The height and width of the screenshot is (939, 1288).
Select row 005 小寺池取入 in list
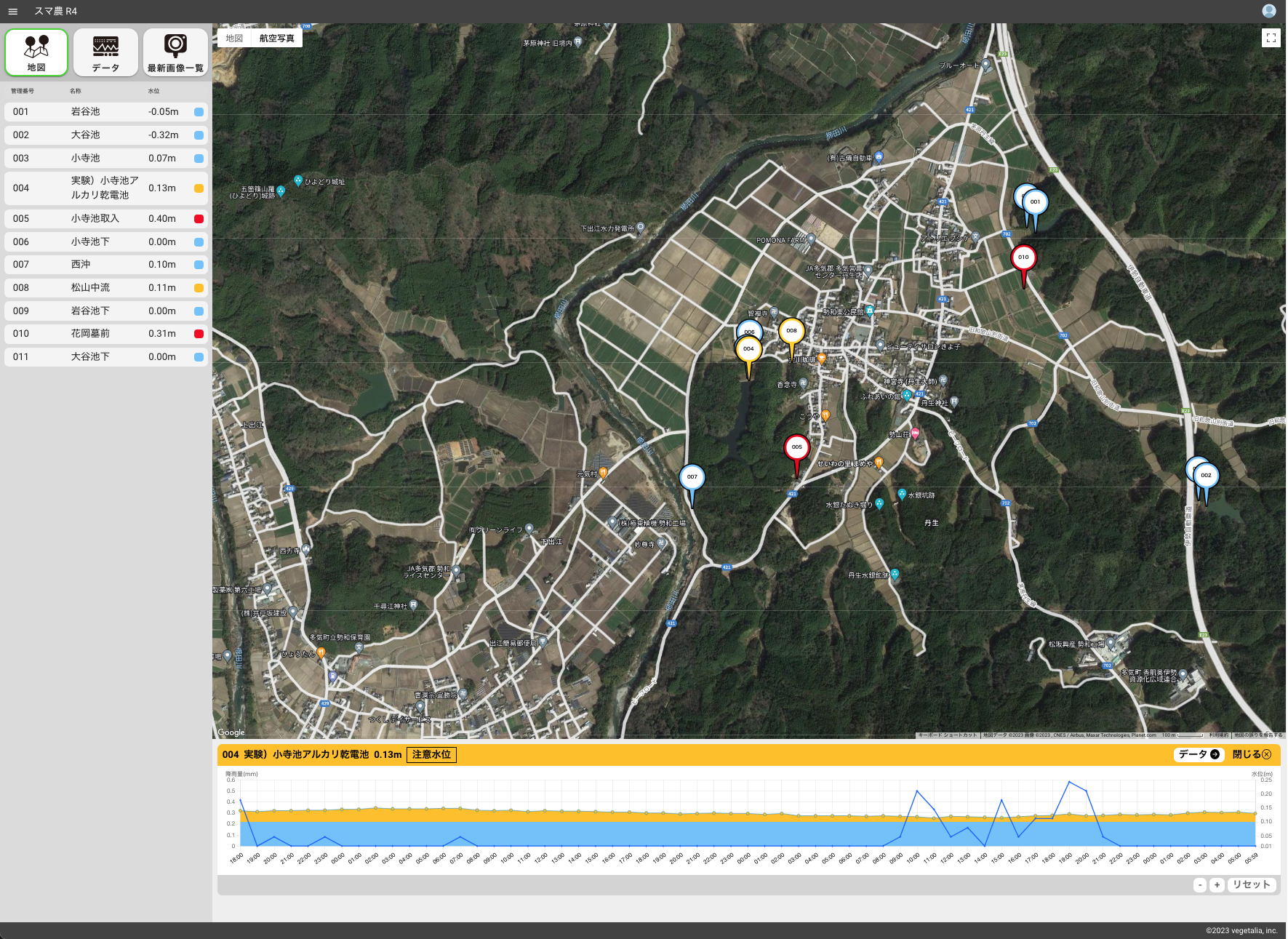coord(106,218)
